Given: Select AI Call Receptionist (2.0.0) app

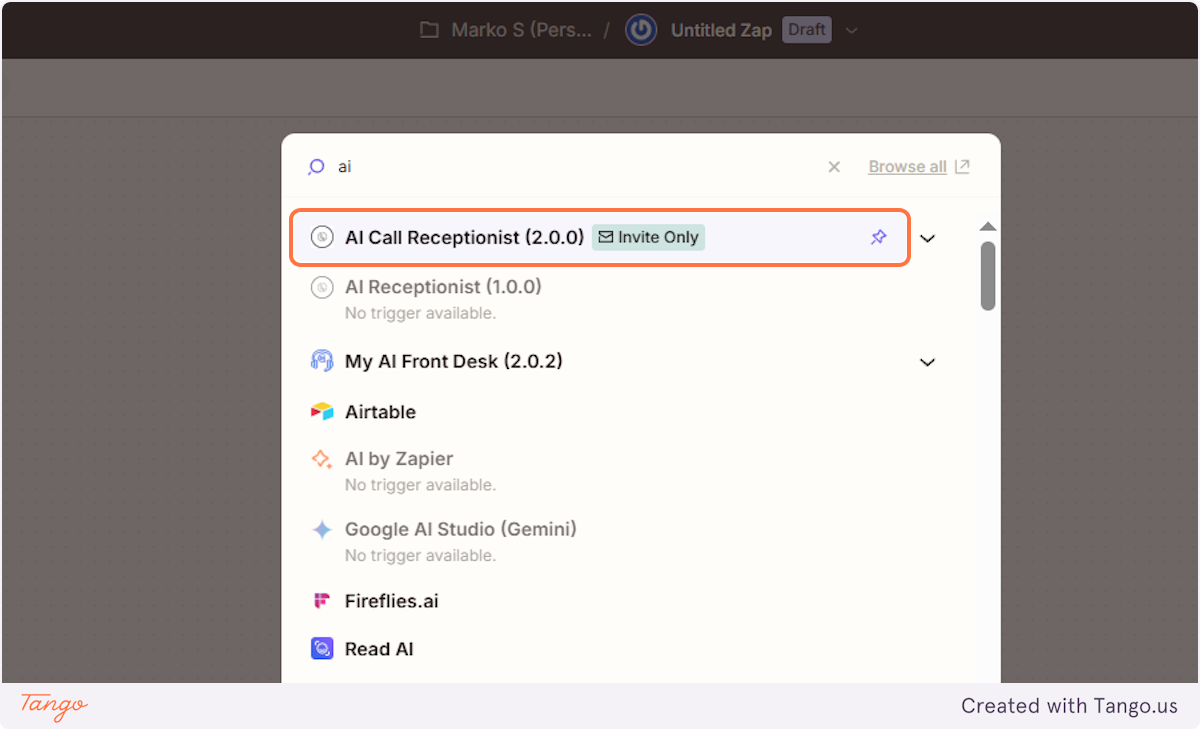Looking at the screenshot, I should [x=599, y=237].
